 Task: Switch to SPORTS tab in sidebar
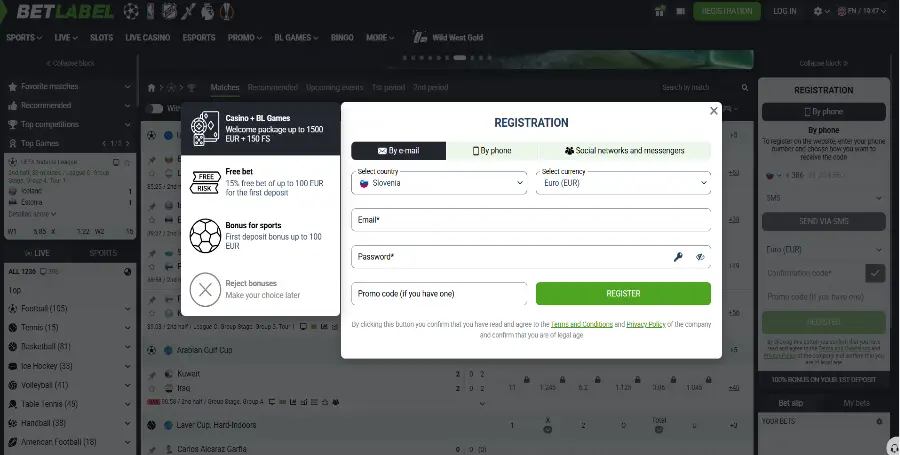click(103, 253)
